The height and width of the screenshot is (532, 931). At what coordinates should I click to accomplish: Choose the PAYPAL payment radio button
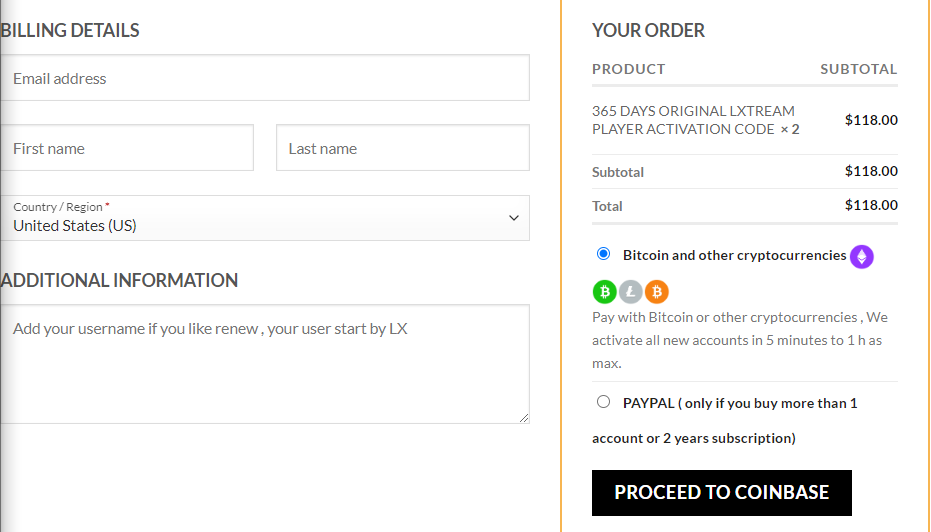pyautogui.click(x=603, y=402)
